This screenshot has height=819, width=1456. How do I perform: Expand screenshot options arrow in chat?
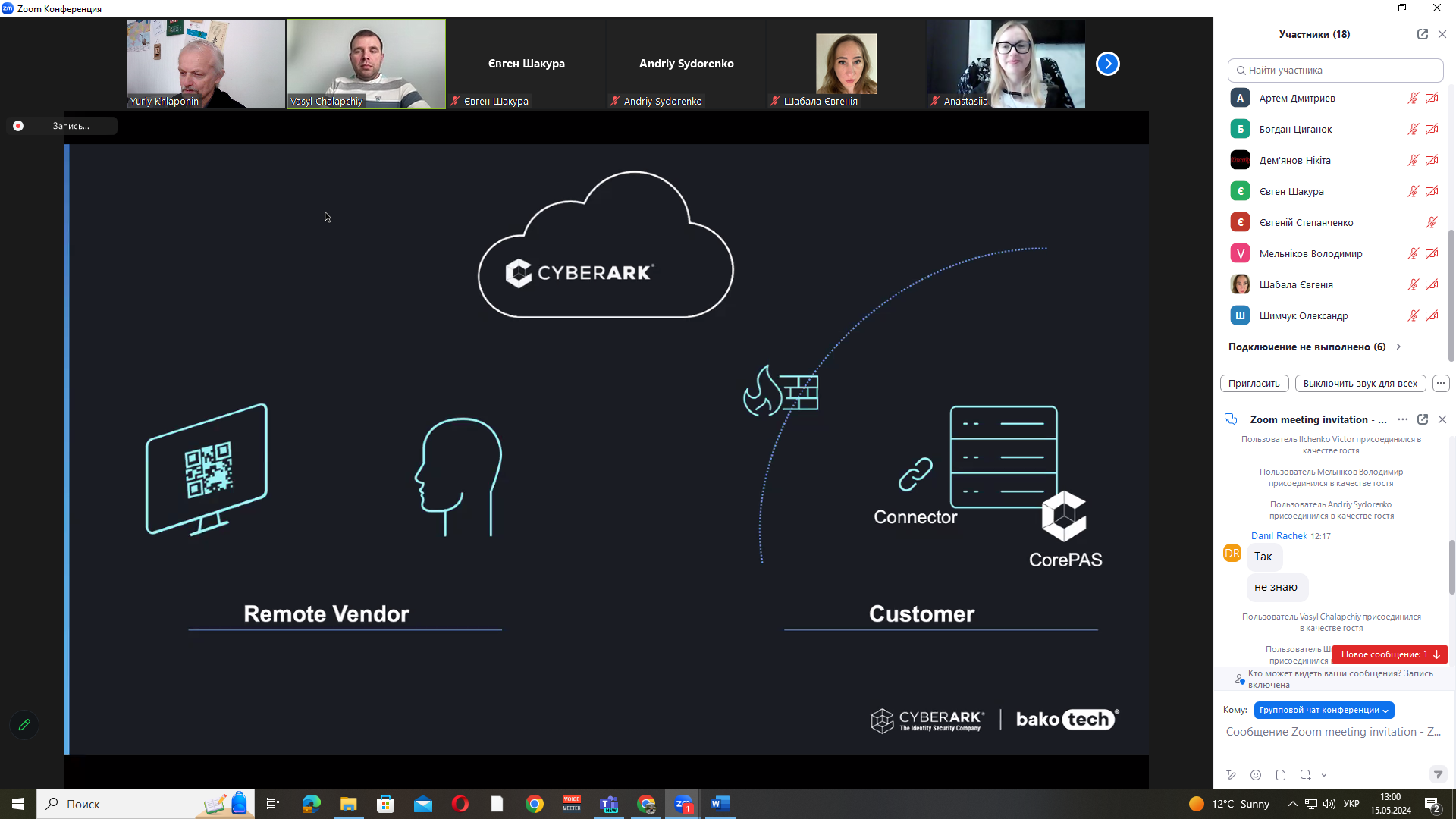click(1324, 775)
